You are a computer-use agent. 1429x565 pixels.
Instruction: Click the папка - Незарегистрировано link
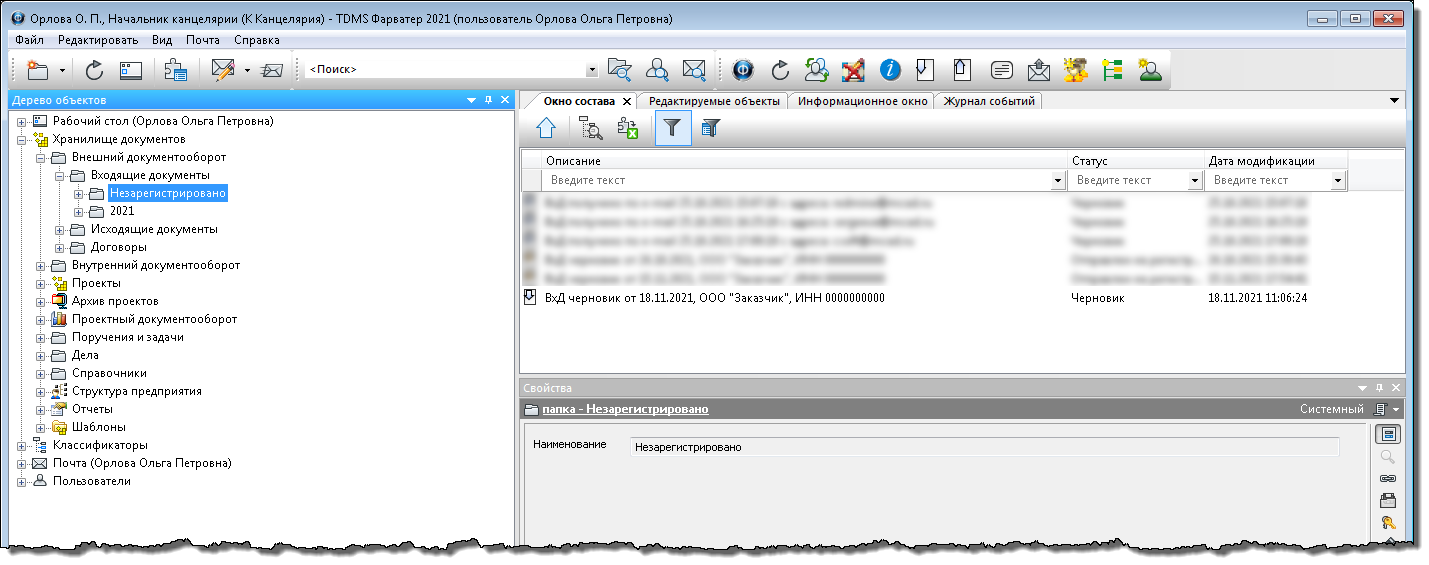click(x=624, y=409)
